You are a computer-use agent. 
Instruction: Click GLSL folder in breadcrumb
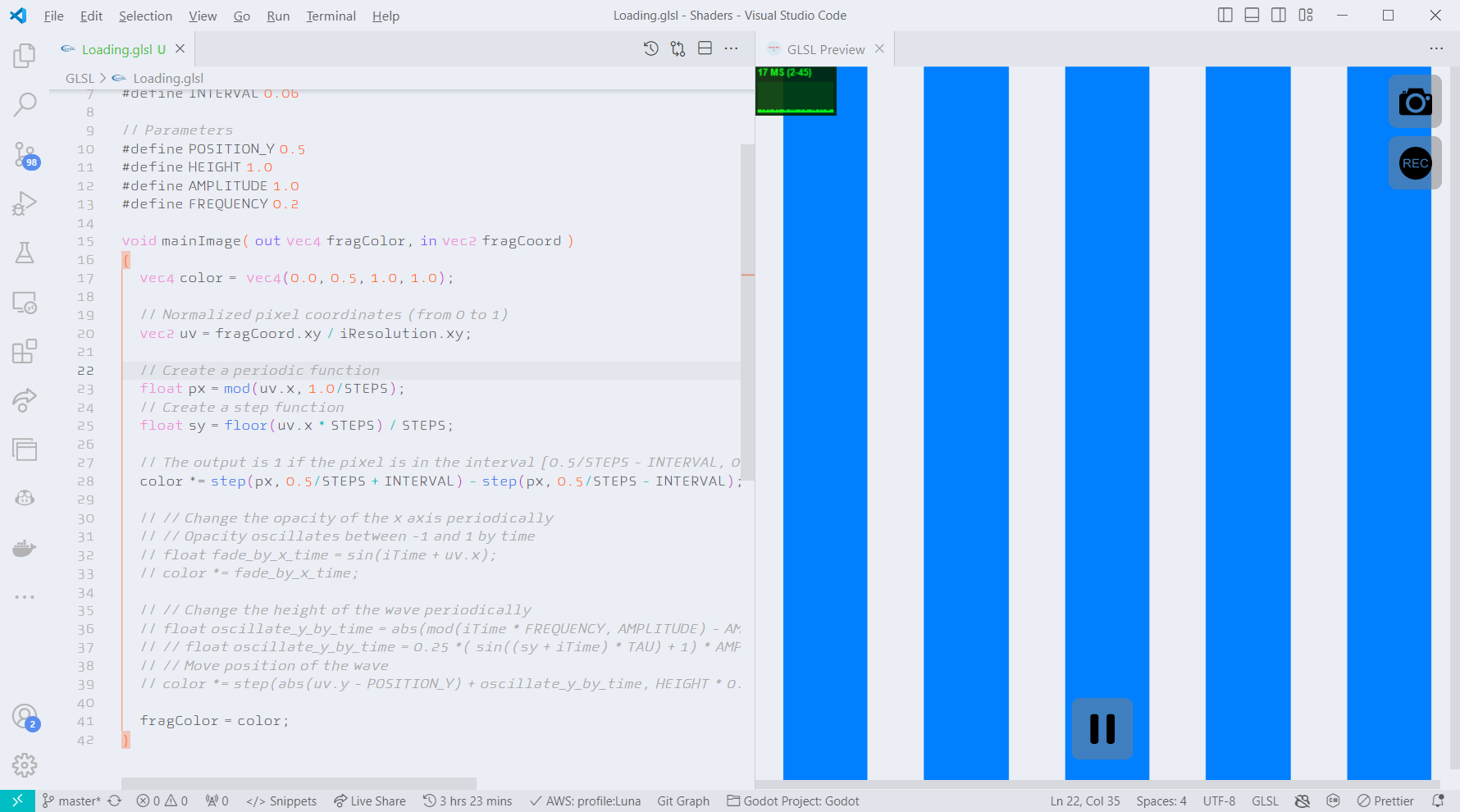point(80,78)
